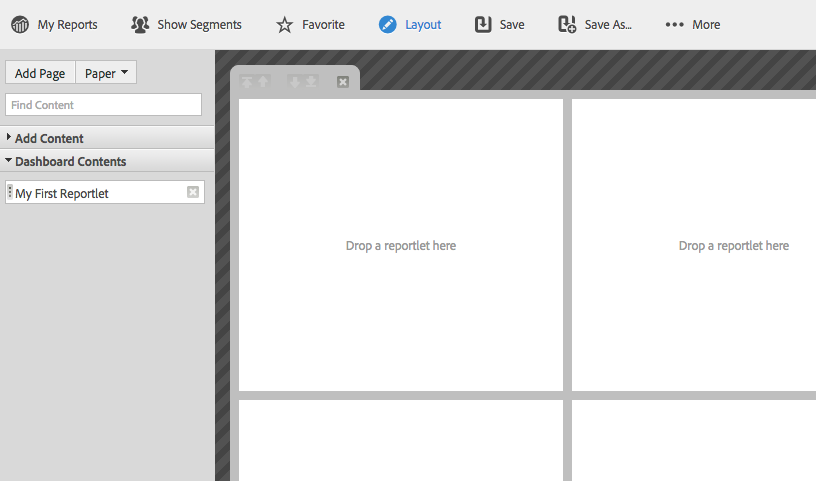
Task: Remove My First Reportlet with X
Action: point(193,192)
